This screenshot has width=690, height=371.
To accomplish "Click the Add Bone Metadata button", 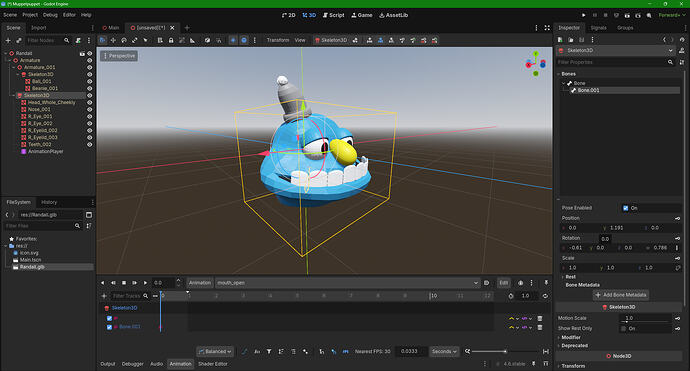I will (620, 295).
